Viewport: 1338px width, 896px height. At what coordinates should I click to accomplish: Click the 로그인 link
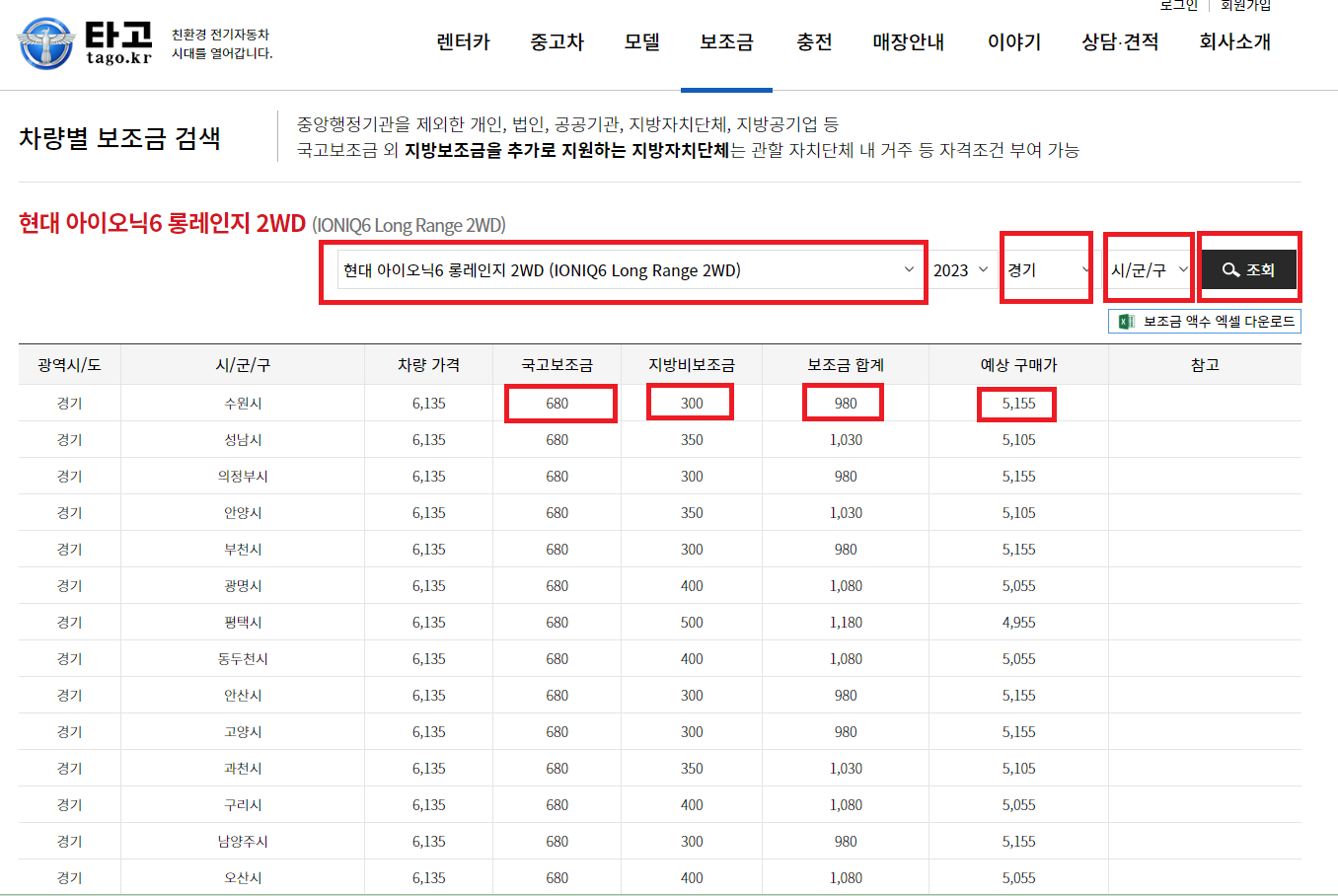click(x=1179, y=6)
